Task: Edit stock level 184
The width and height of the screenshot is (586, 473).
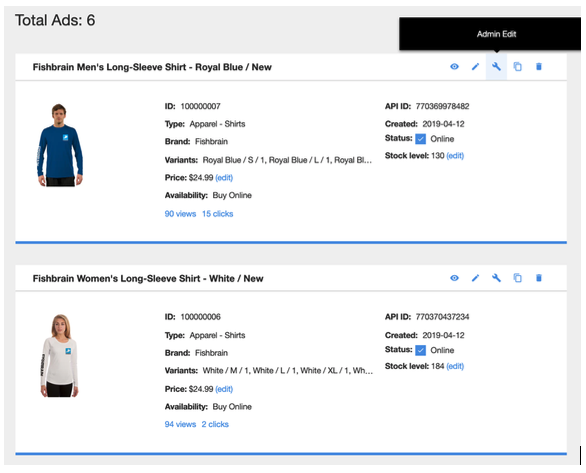Action: coord(455,367)
